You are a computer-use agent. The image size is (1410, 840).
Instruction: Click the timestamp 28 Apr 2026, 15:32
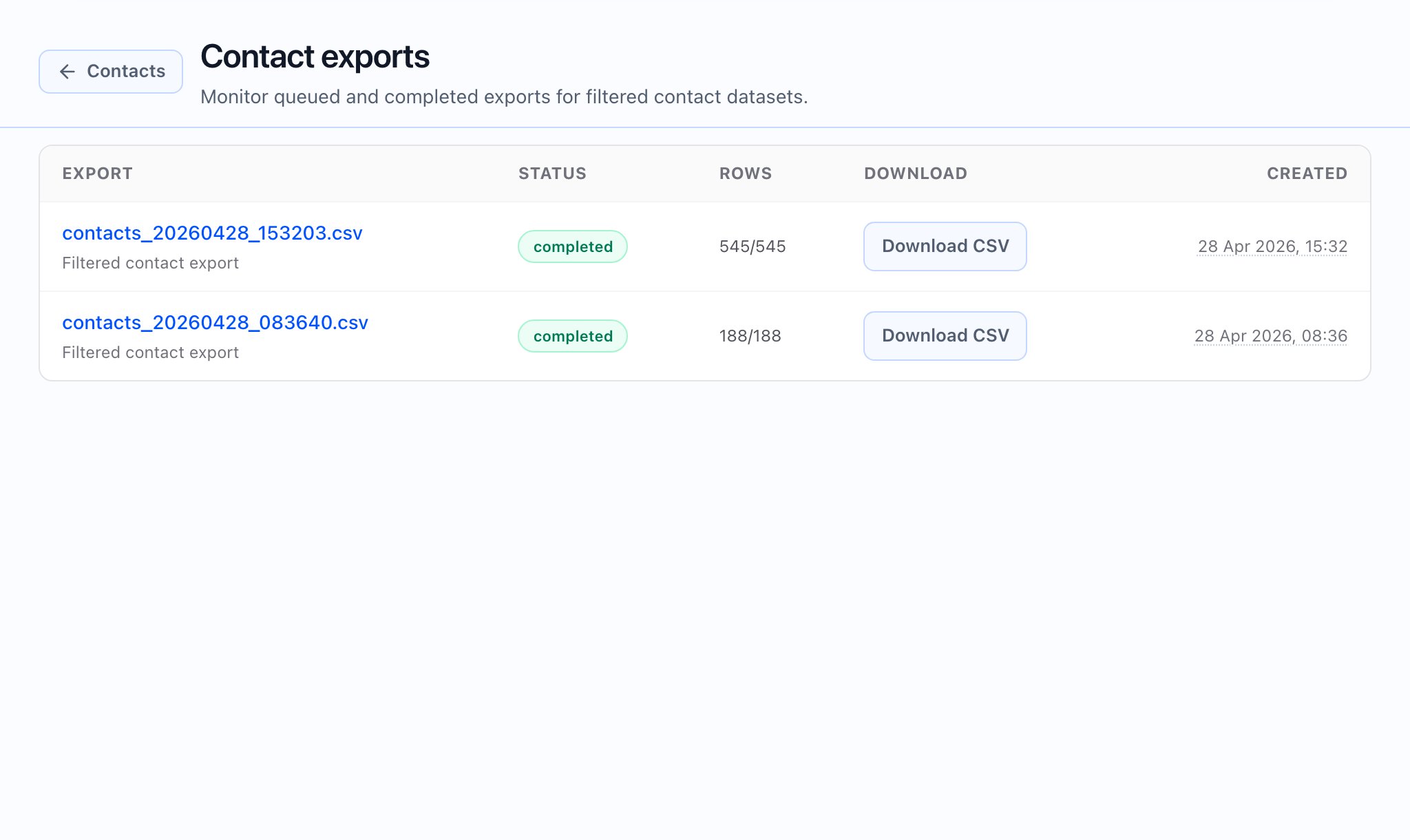click(1272, 246)
